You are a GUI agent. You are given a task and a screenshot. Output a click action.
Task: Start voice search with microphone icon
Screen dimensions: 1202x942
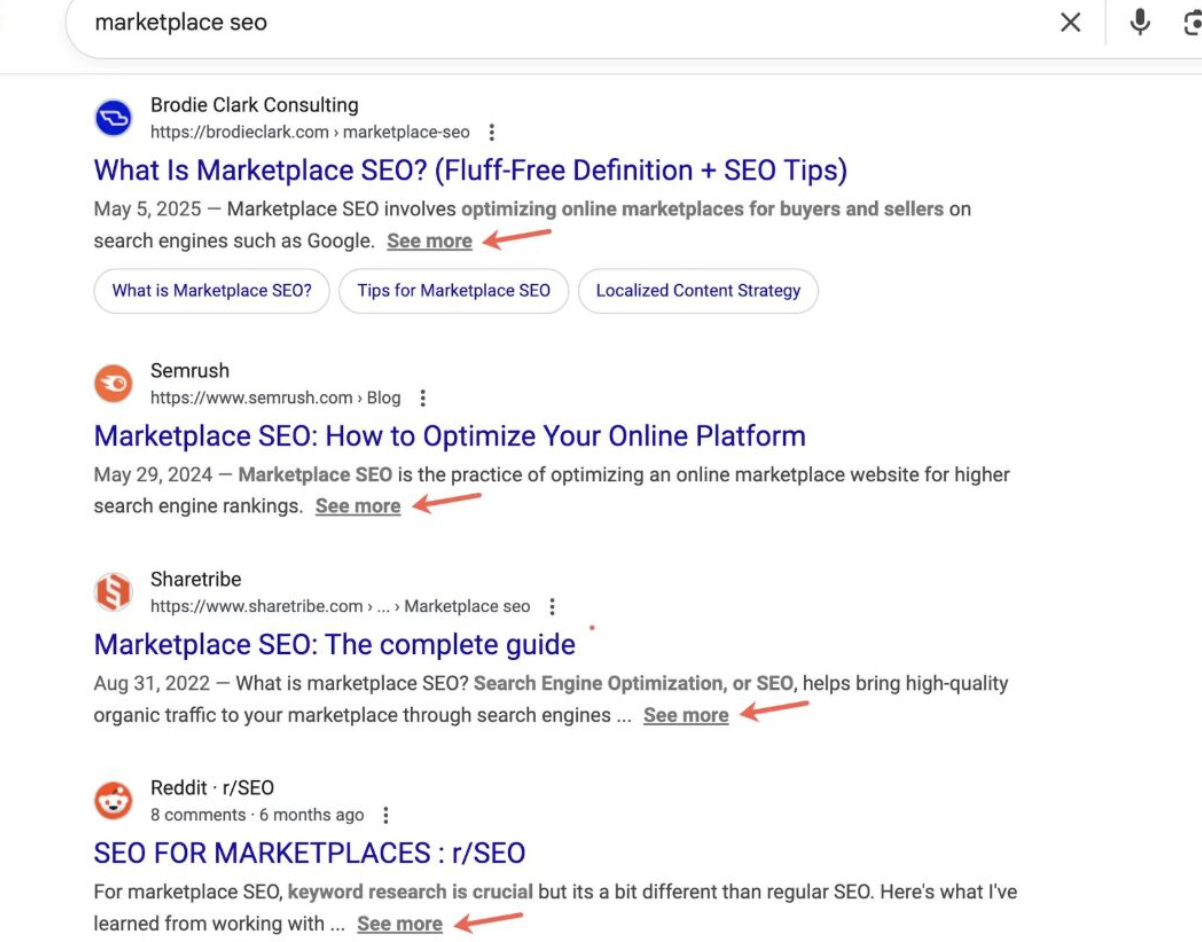[x=1140, y=21]
